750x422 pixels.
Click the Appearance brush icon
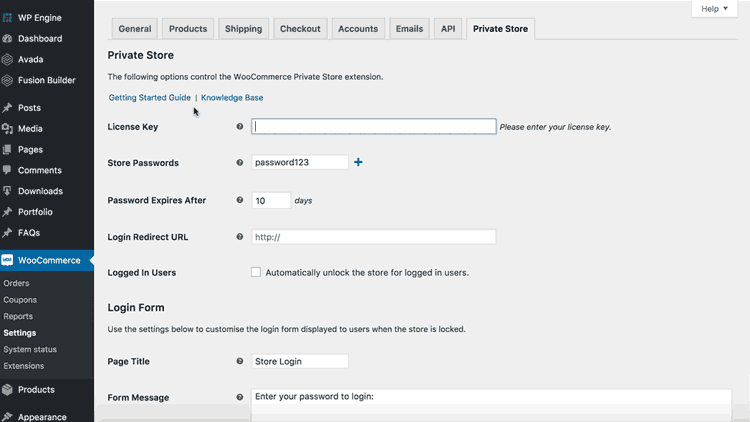tap(7, 417)
